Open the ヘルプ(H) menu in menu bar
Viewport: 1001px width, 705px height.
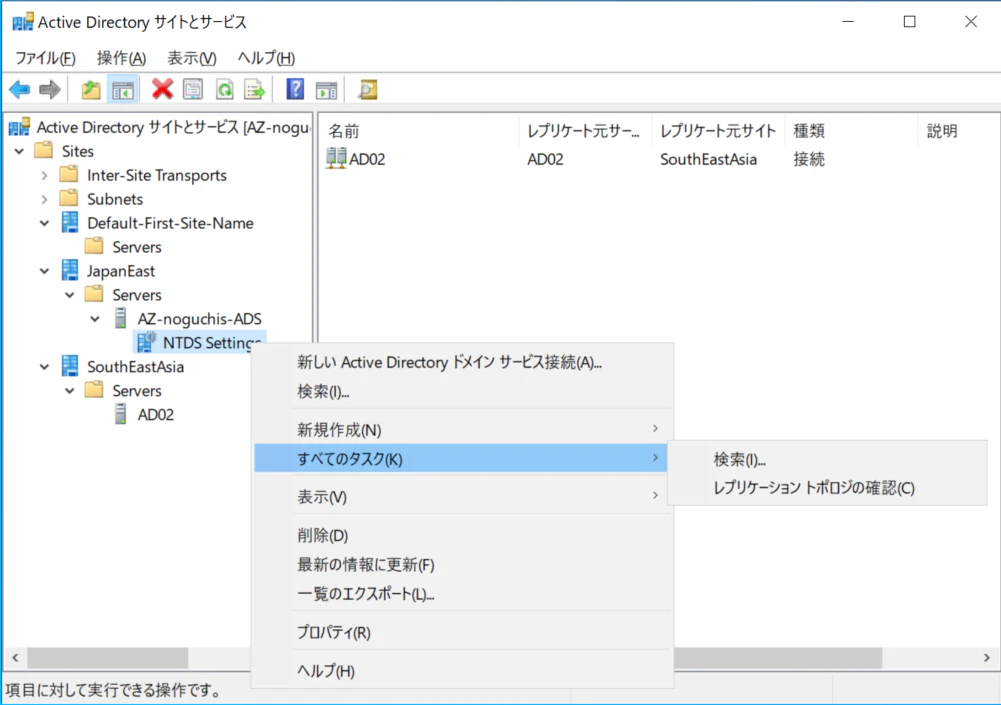266,58
